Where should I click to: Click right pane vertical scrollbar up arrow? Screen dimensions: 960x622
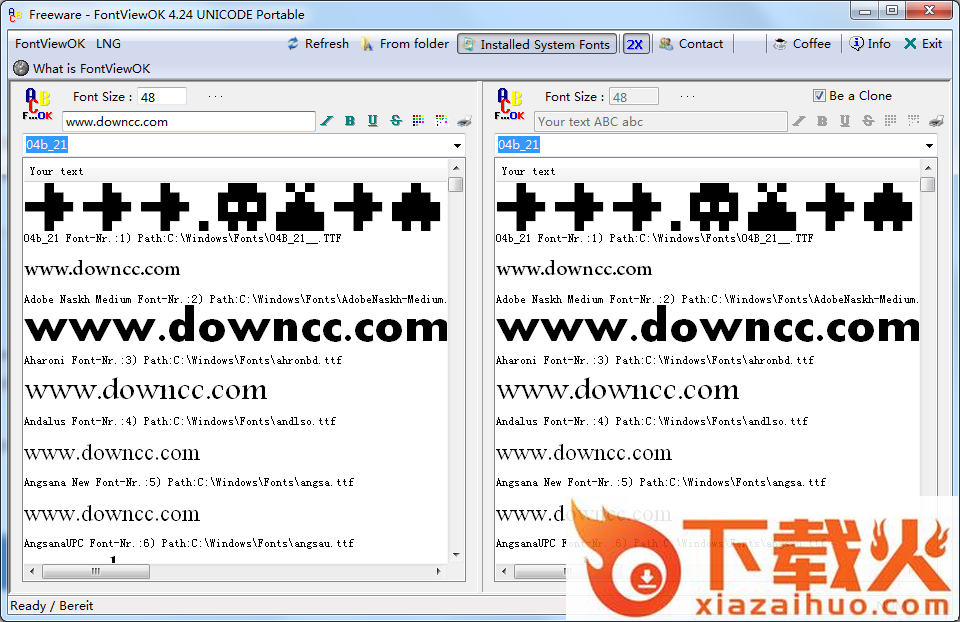point(928,167)
